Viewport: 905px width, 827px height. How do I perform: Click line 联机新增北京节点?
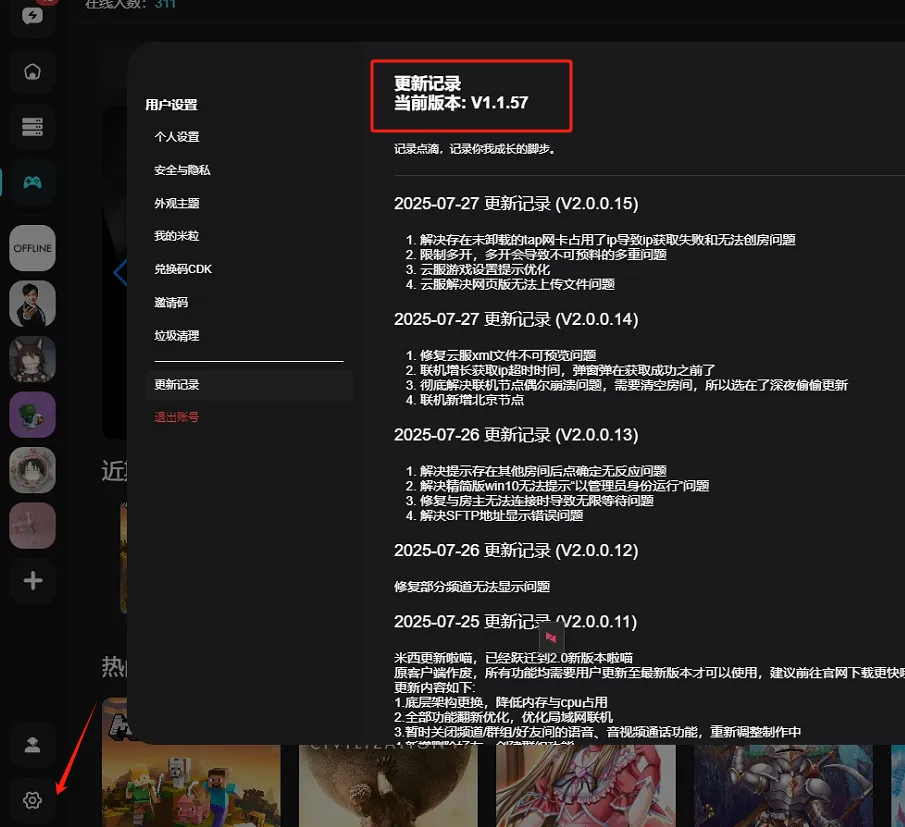(x=472, y=400)
